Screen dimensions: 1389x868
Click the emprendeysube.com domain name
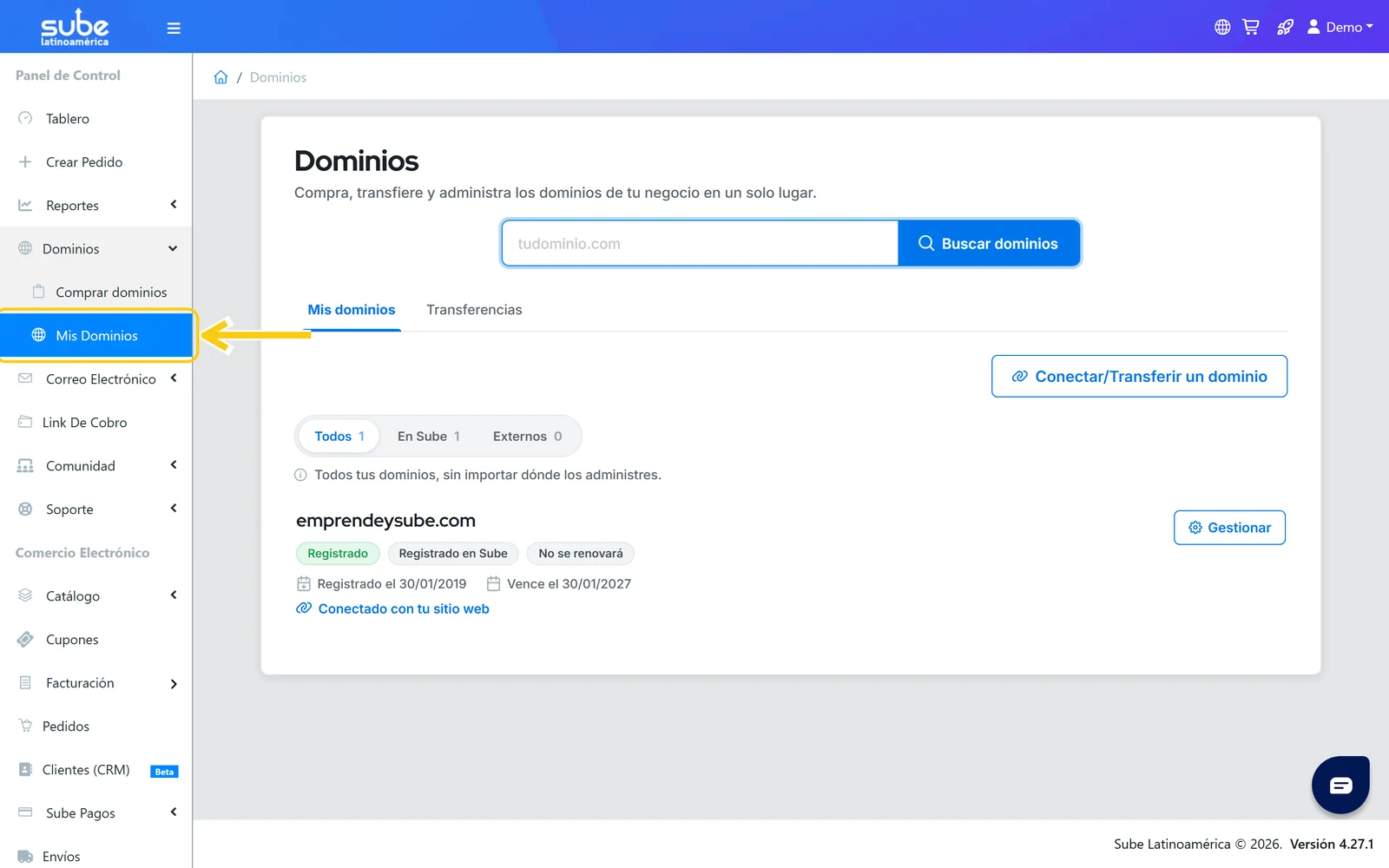(x=385, y=521)
